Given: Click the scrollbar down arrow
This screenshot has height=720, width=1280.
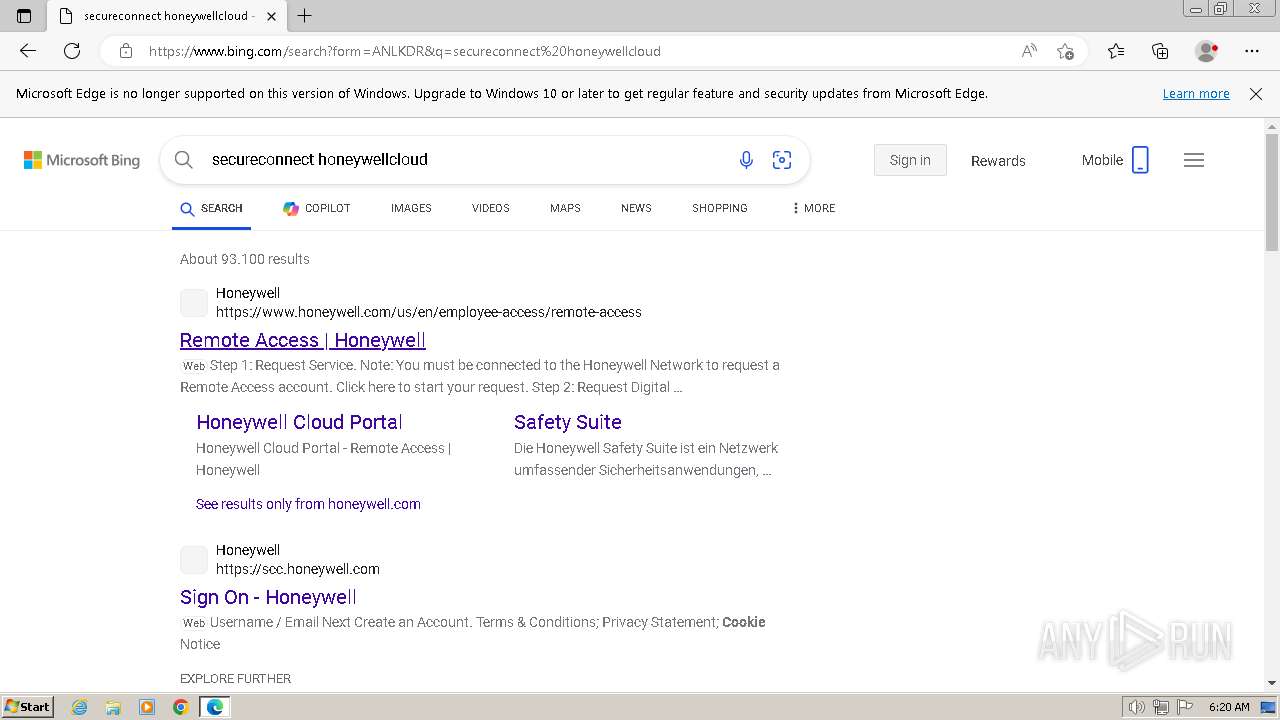Looking at the screenshot, I should (x=1272, y=683).
